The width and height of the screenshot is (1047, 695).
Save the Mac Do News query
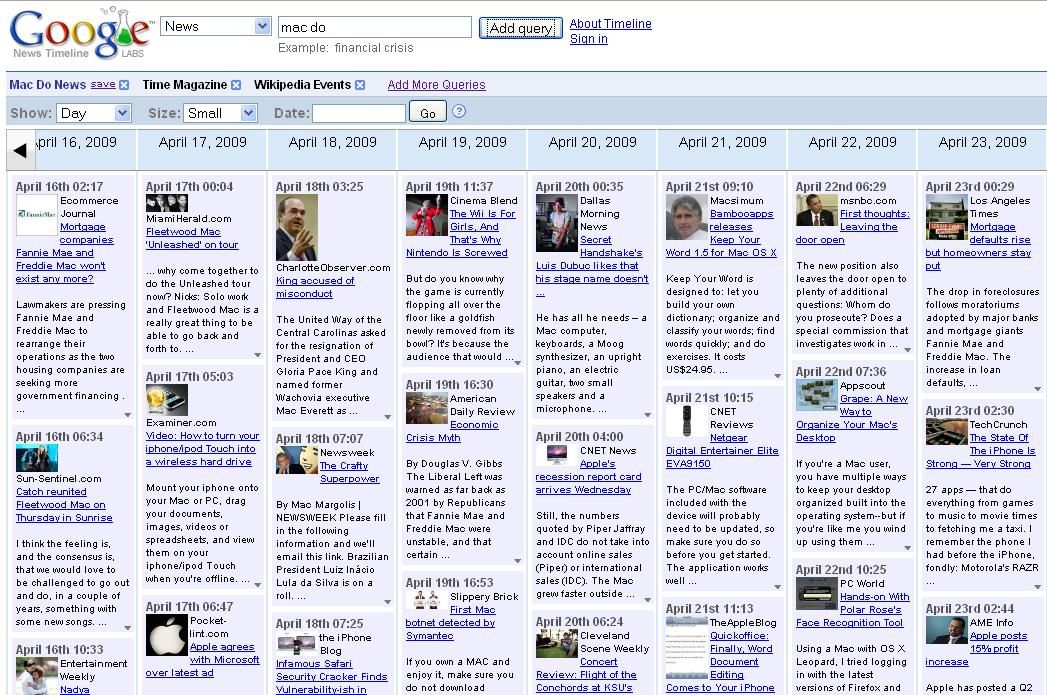click(x=103, y=84)
